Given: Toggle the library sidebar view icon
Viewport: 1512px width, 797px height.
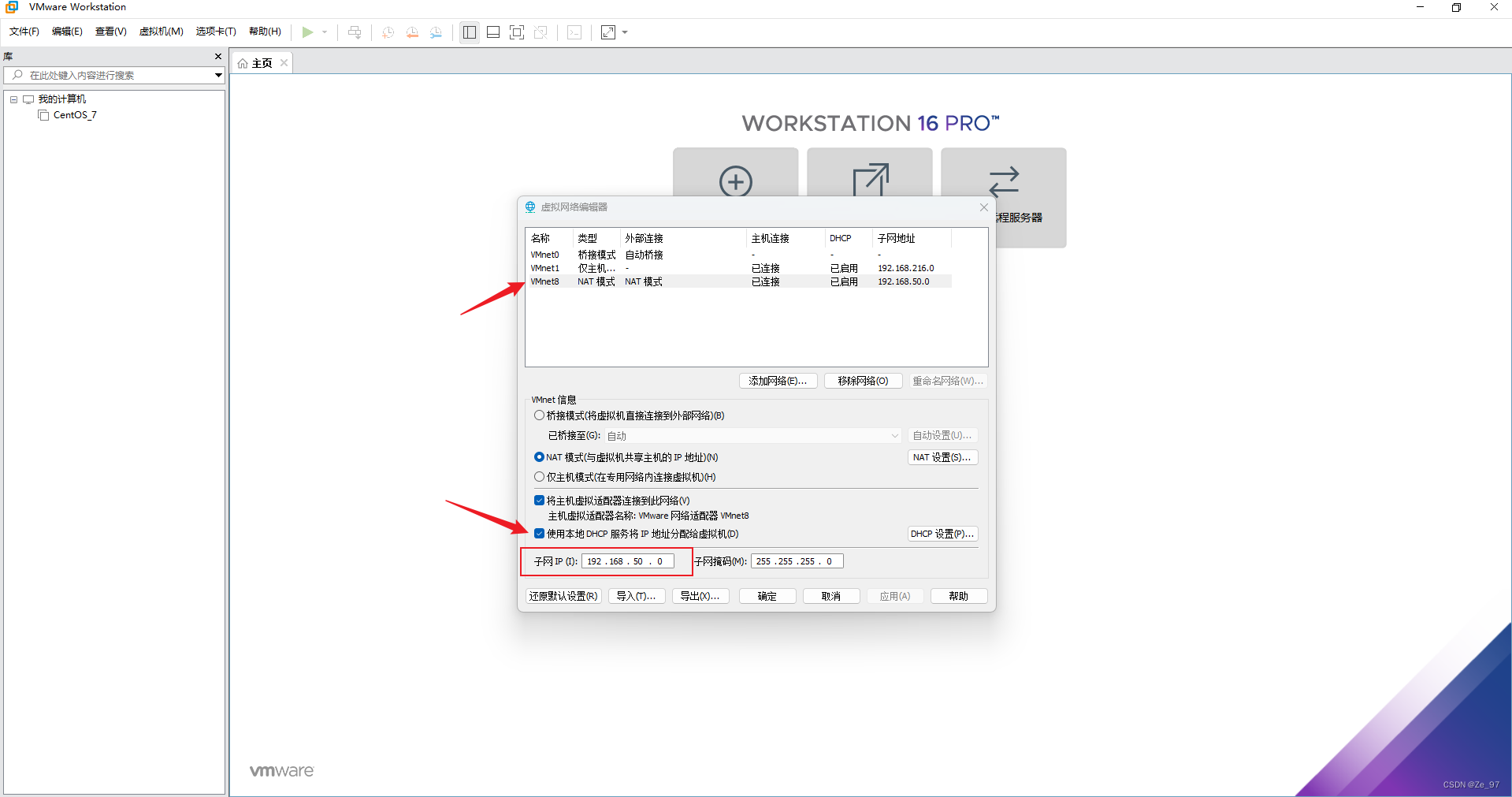Looking at the screenshot, I should [470, 32].
